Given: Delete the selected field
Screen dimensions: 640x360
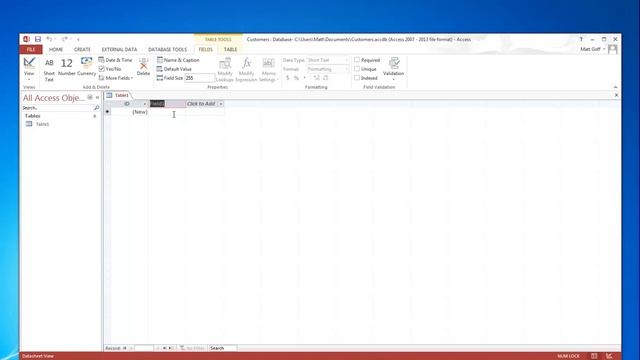Looking at the screenshot, I should (143, 67).
